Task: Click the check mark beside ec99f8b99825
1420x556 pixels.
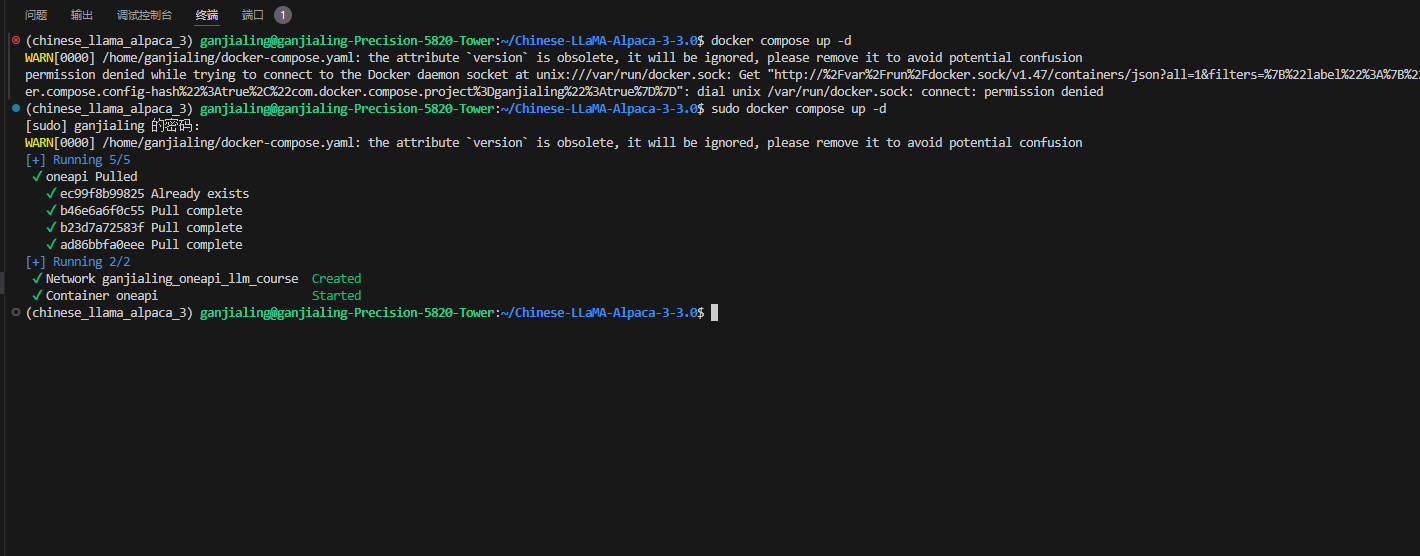Action: [51, 194]
